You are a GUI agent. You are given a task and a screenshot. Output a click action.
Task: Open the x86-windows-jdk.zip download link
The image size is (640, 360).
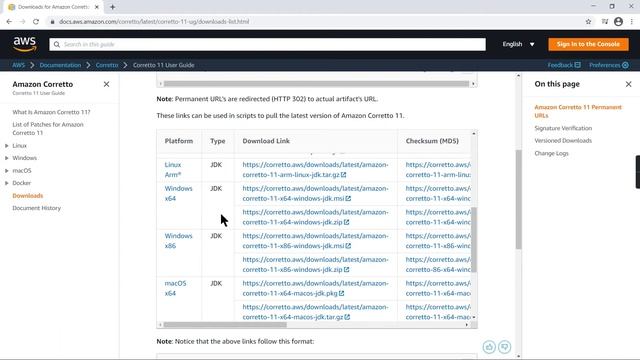click(315, 264)
